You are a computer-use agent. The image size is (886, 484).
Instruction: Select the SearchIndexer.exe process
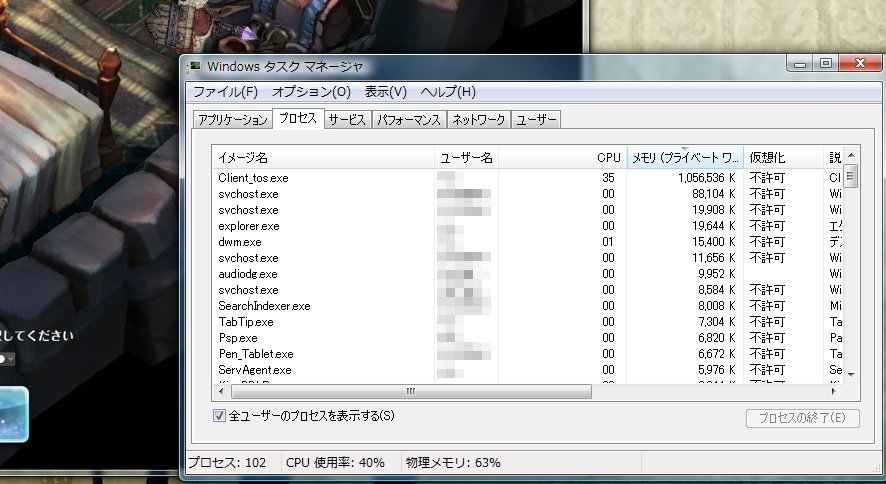tap(528, 306)
